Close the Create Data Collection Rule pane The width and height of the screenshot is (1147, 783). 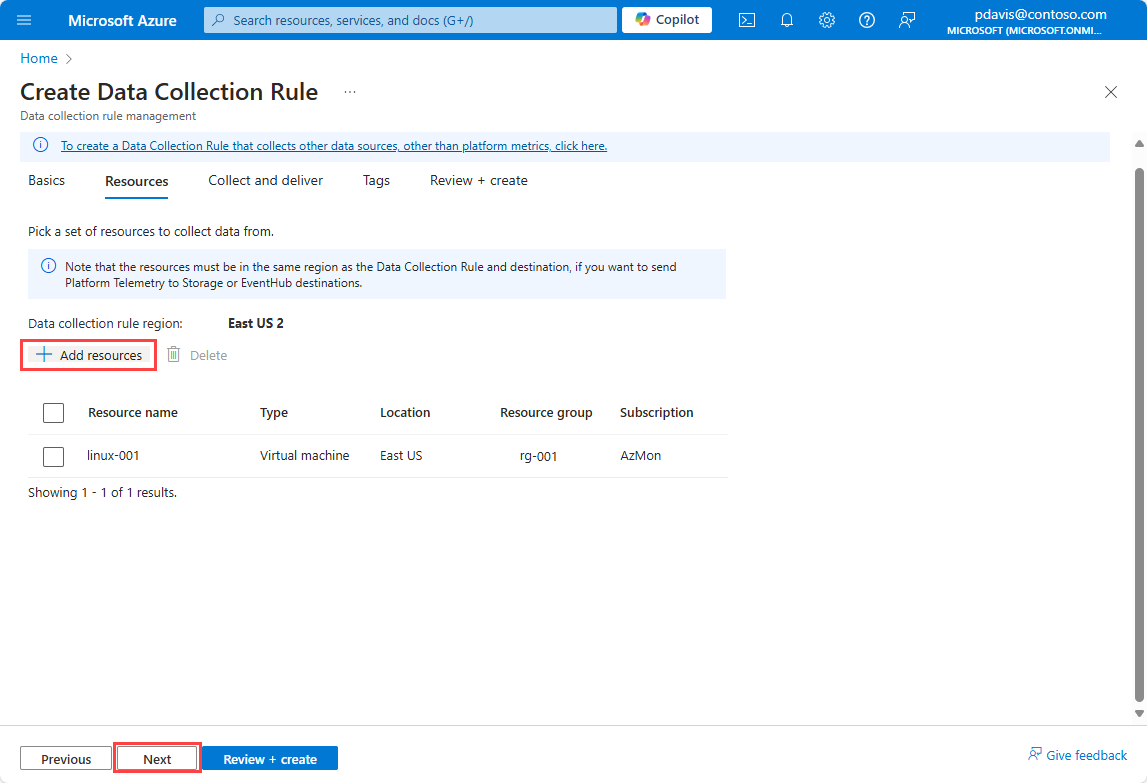tap(1110, 92)
